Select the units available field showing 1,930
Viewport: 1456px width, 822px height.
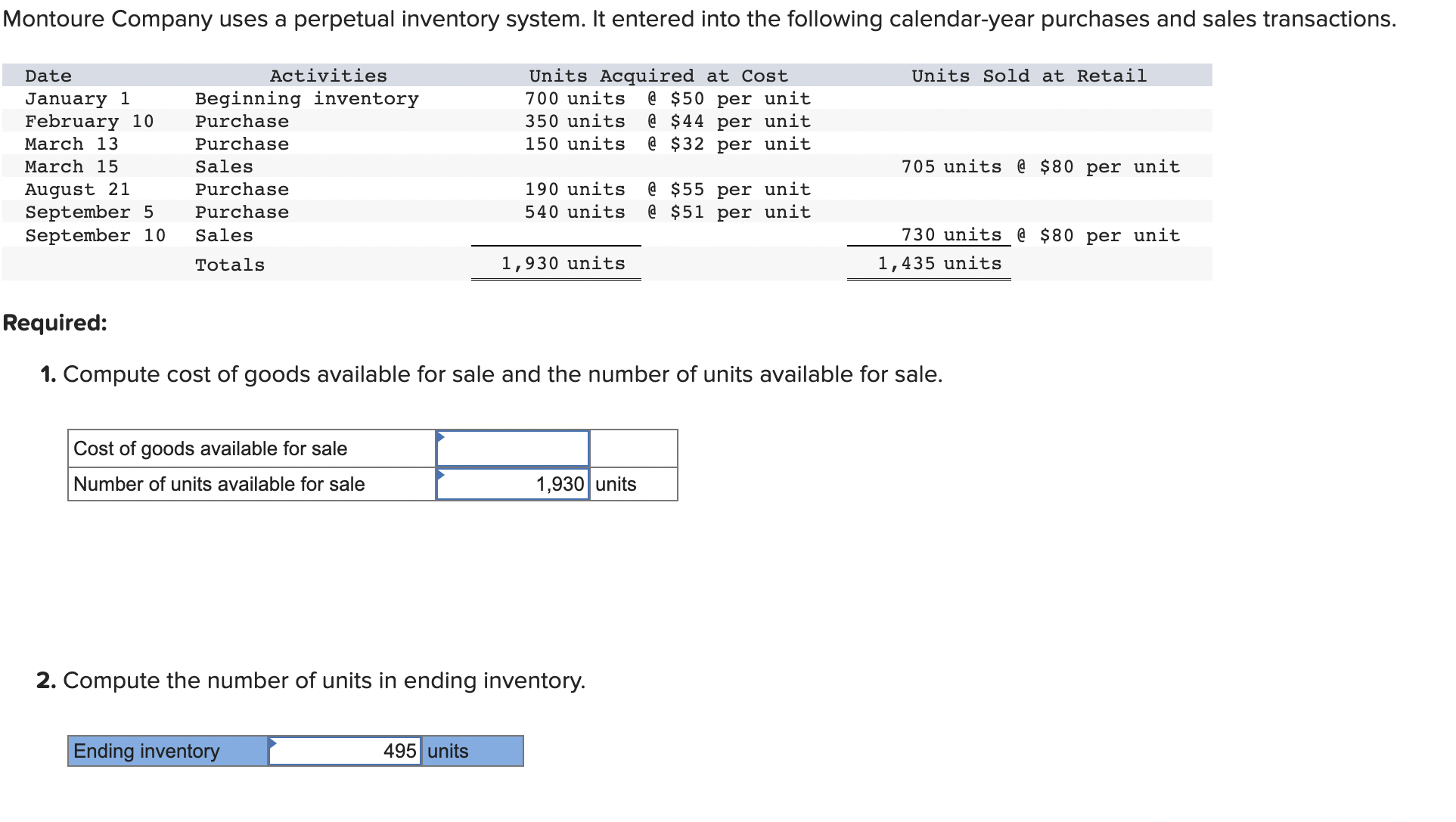tap(512, 484)
